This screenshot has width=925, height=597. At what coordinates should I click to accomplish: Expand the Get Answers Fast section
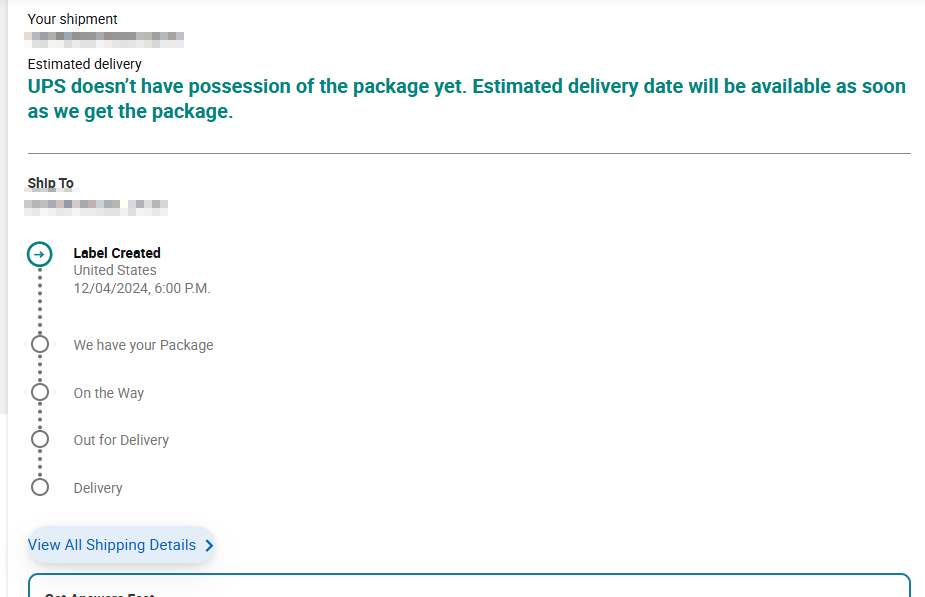point(99,592)
